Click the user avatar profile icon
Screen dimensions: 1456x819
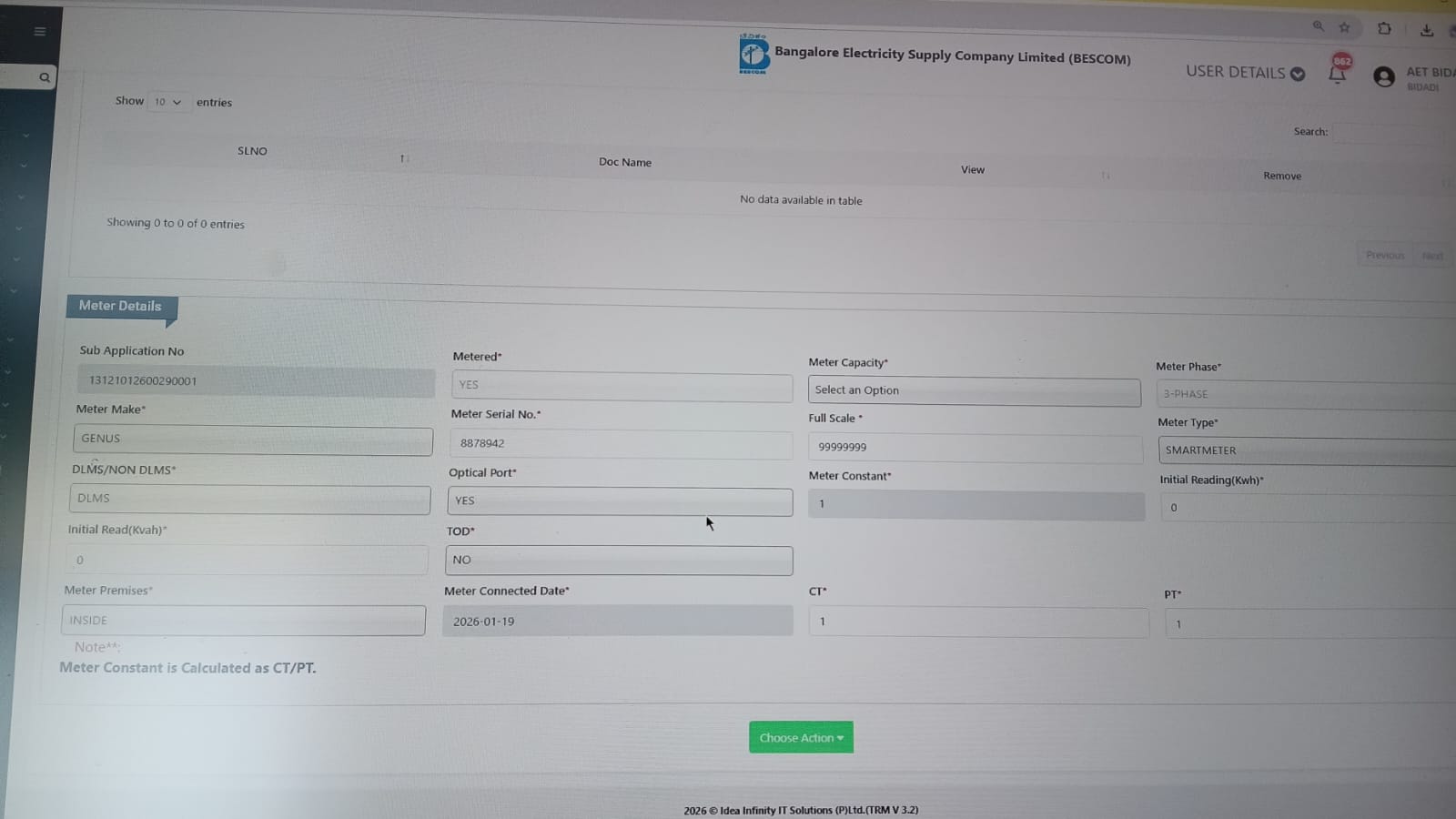pyautogui.click(x=1384, y=77)
